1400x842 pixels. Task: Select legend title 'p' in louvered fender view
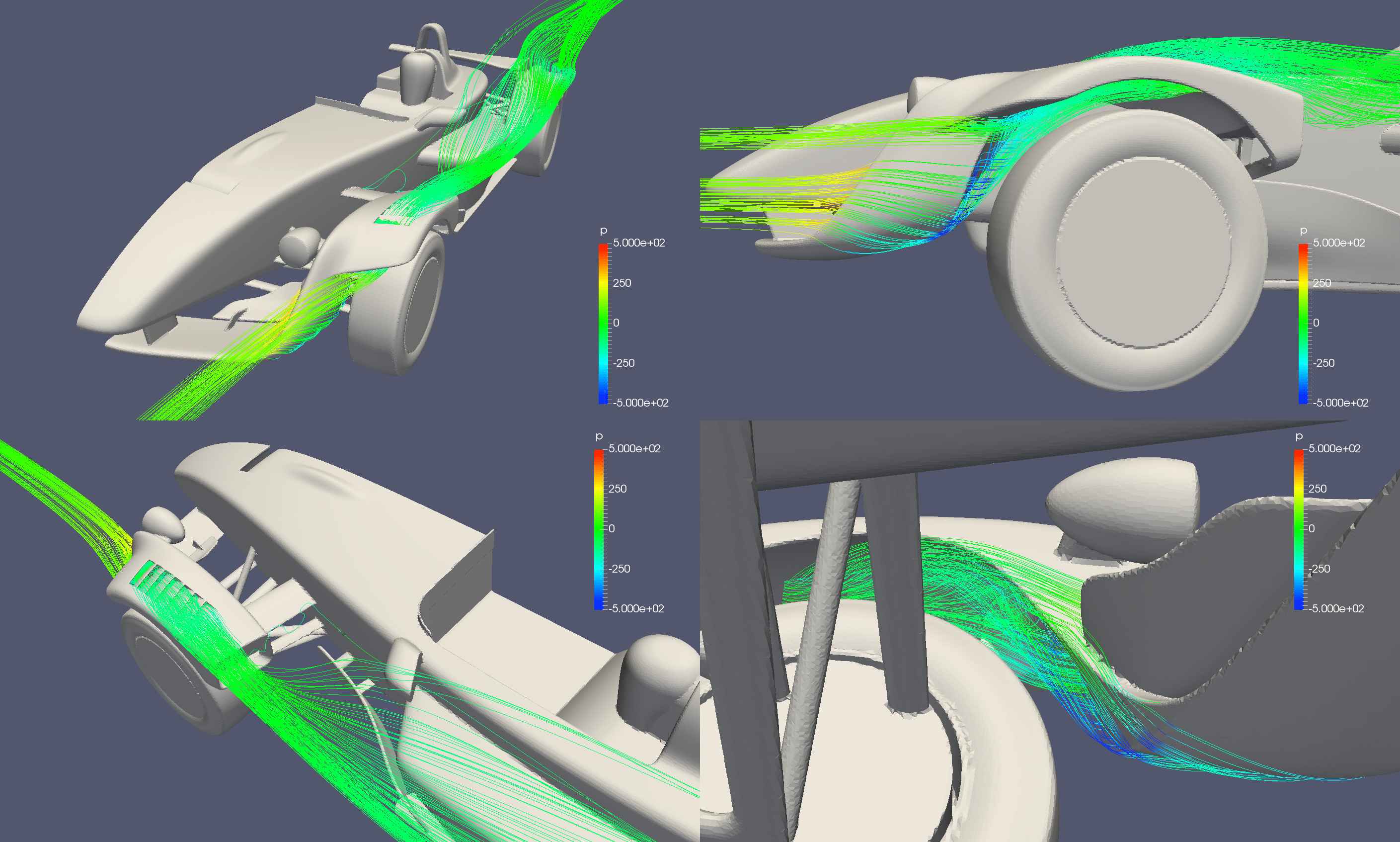(599, 436)
